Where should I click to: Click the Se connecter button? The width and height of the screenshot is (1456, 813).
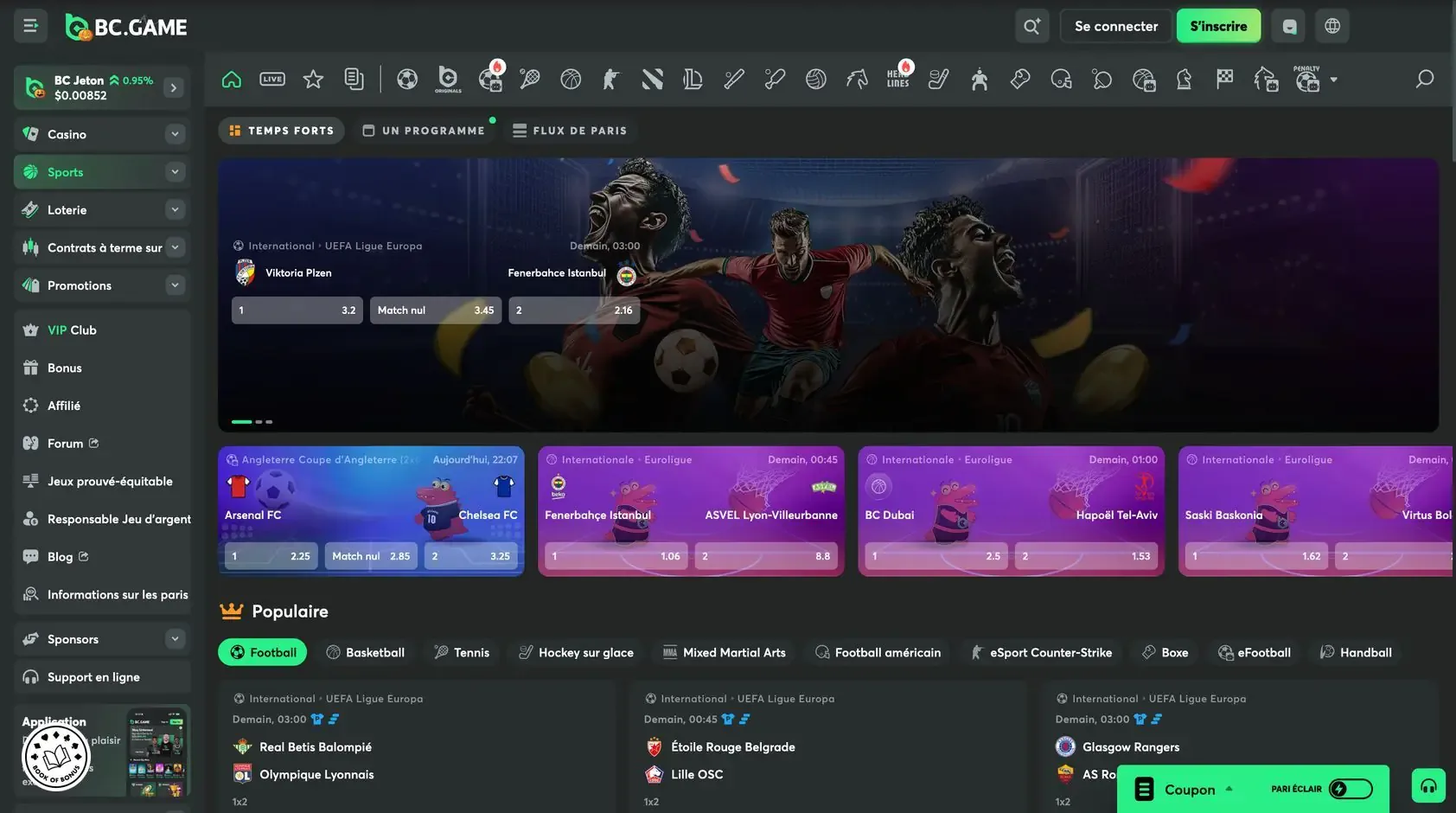coord(1116,26)
